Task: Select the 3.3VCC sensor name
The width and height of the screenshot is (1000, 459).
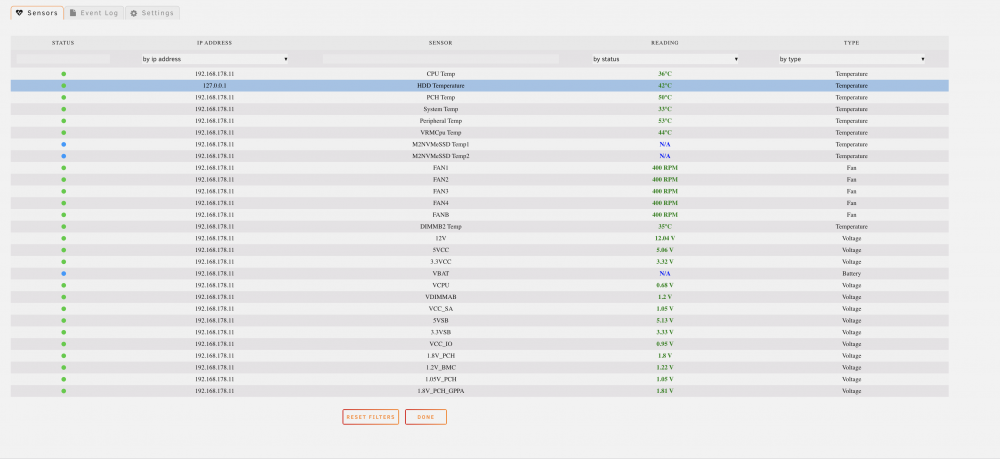Action: (440, 262)
